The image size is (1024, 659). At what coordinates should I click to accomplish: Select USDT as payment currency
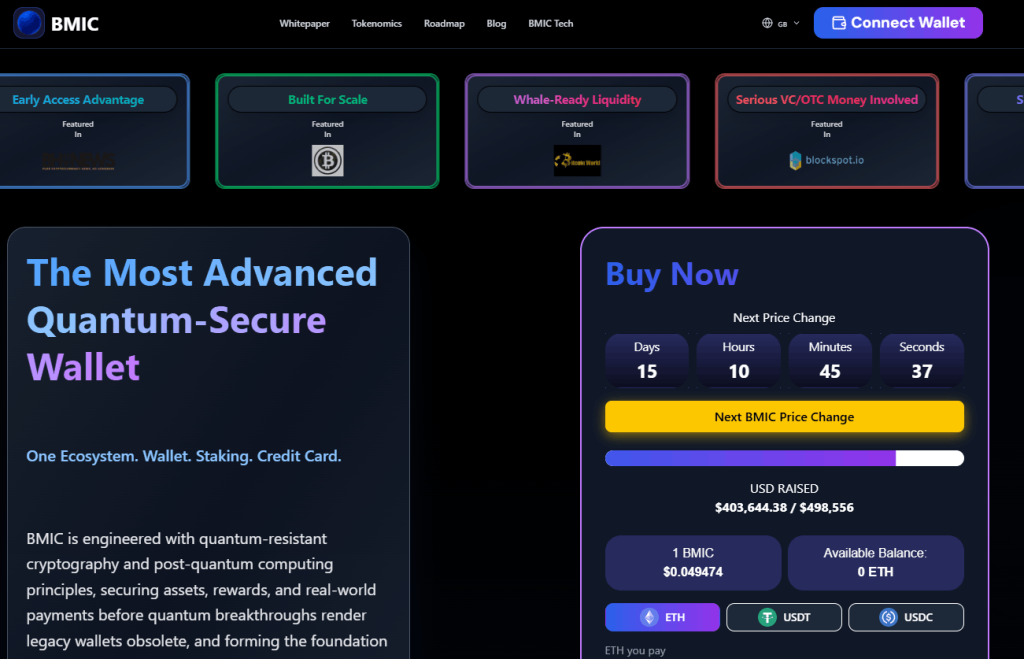coord(783,617)
